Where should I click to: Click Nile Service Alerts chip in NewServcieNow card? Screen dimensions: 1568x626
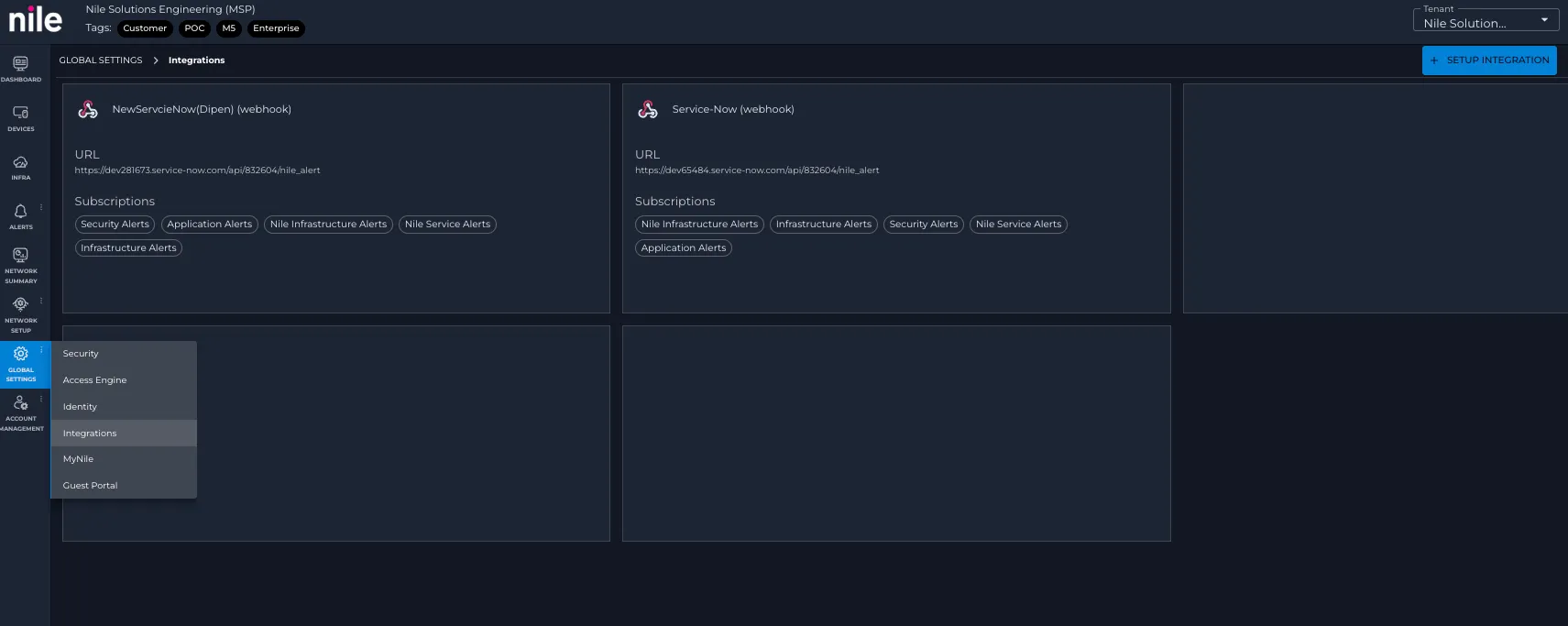click(447, 225)
